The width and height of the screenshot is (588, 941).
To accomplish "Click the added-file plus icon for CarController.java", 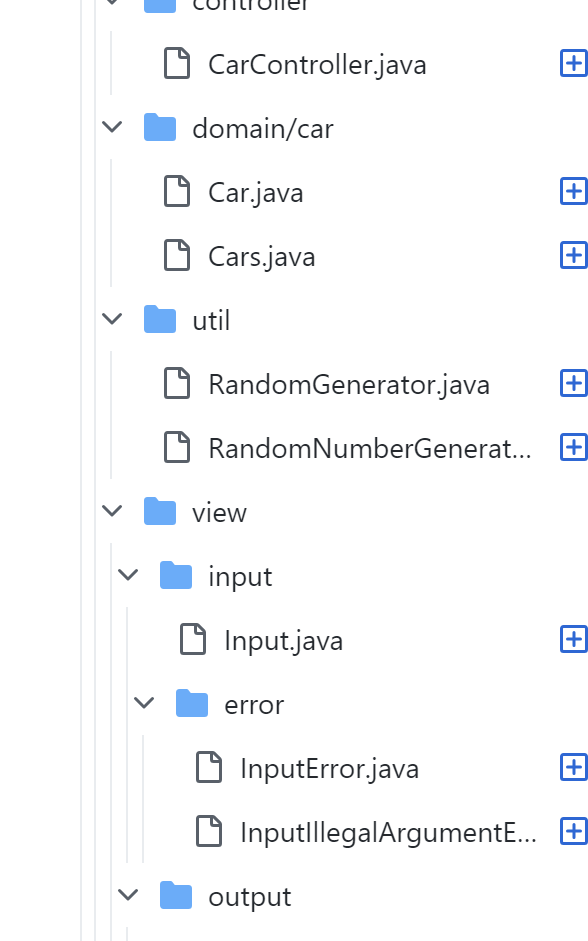I will click(x=574, y=64).
